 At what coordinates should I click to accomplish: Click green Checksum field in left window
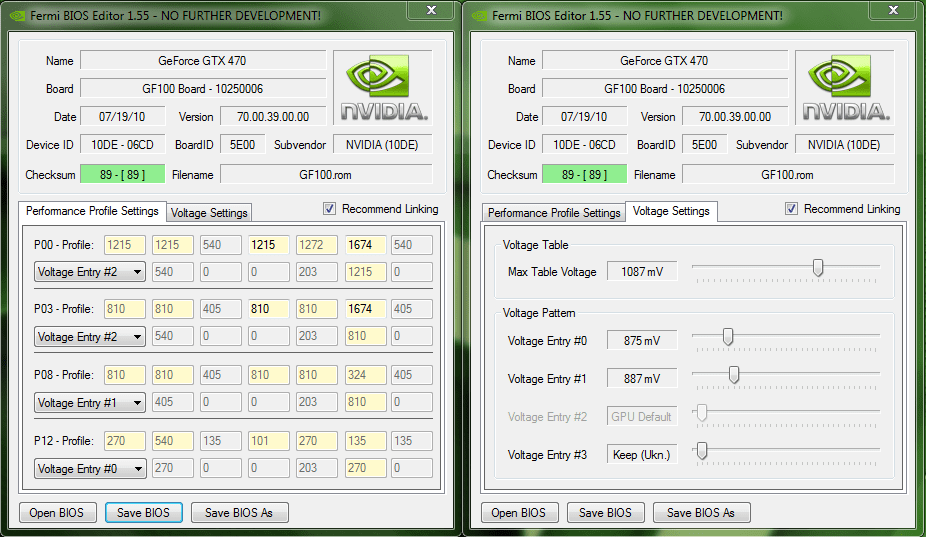point(122,174)
